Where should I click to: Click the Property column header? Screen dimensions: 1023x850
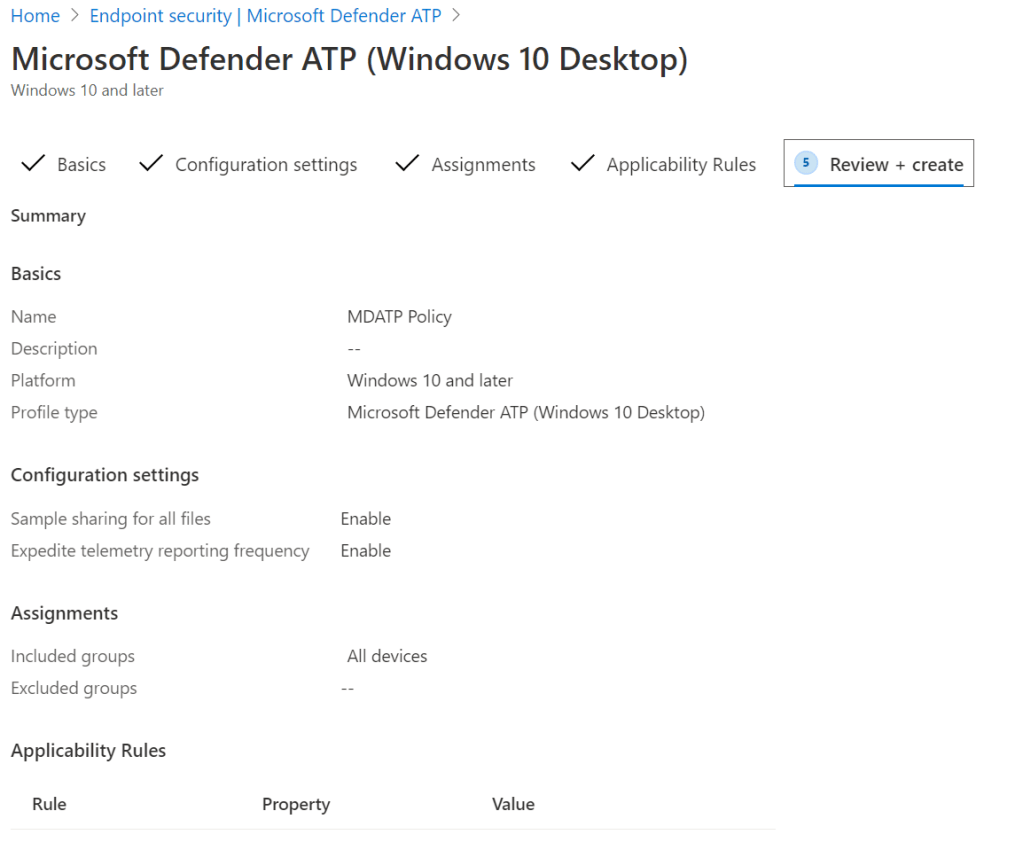pyautogui.click(x=295, y=804)
